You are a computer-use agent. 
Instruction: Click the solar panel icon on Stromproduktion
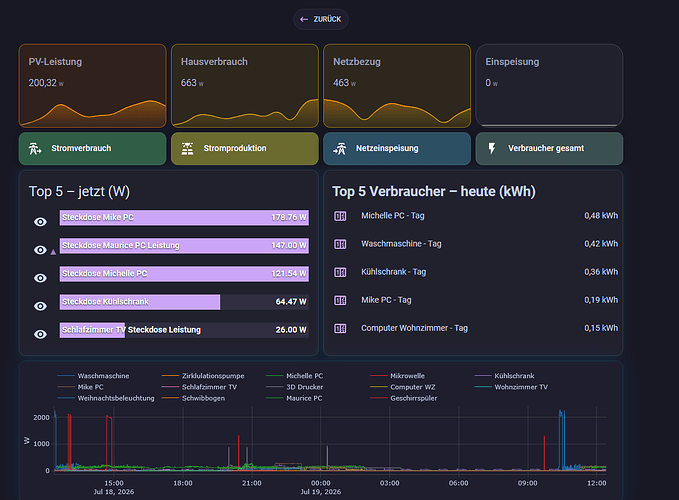coord(187,148)
